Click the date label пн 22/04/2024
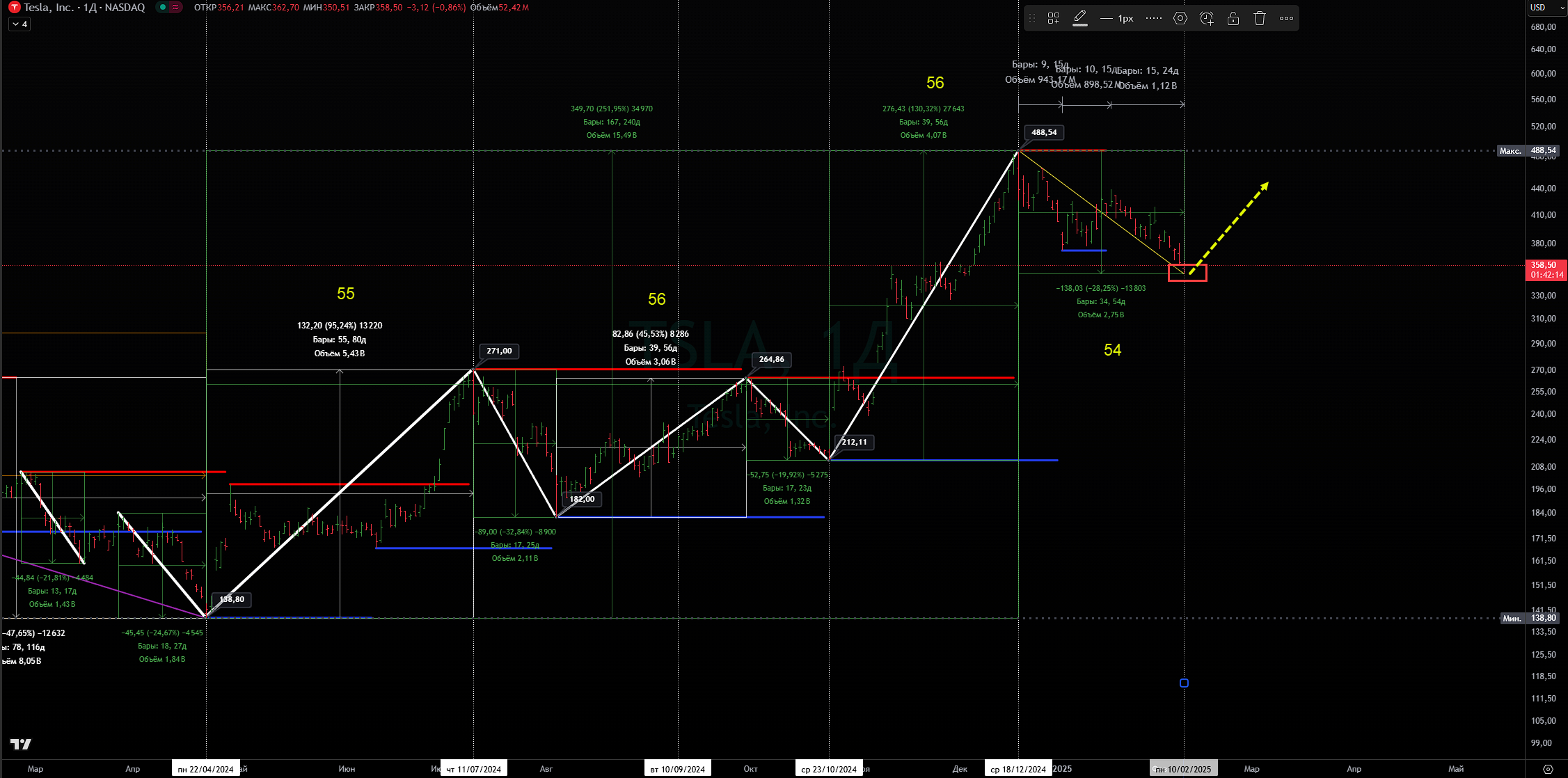Viewport: 1568px width, 778px height. (206, 769)
